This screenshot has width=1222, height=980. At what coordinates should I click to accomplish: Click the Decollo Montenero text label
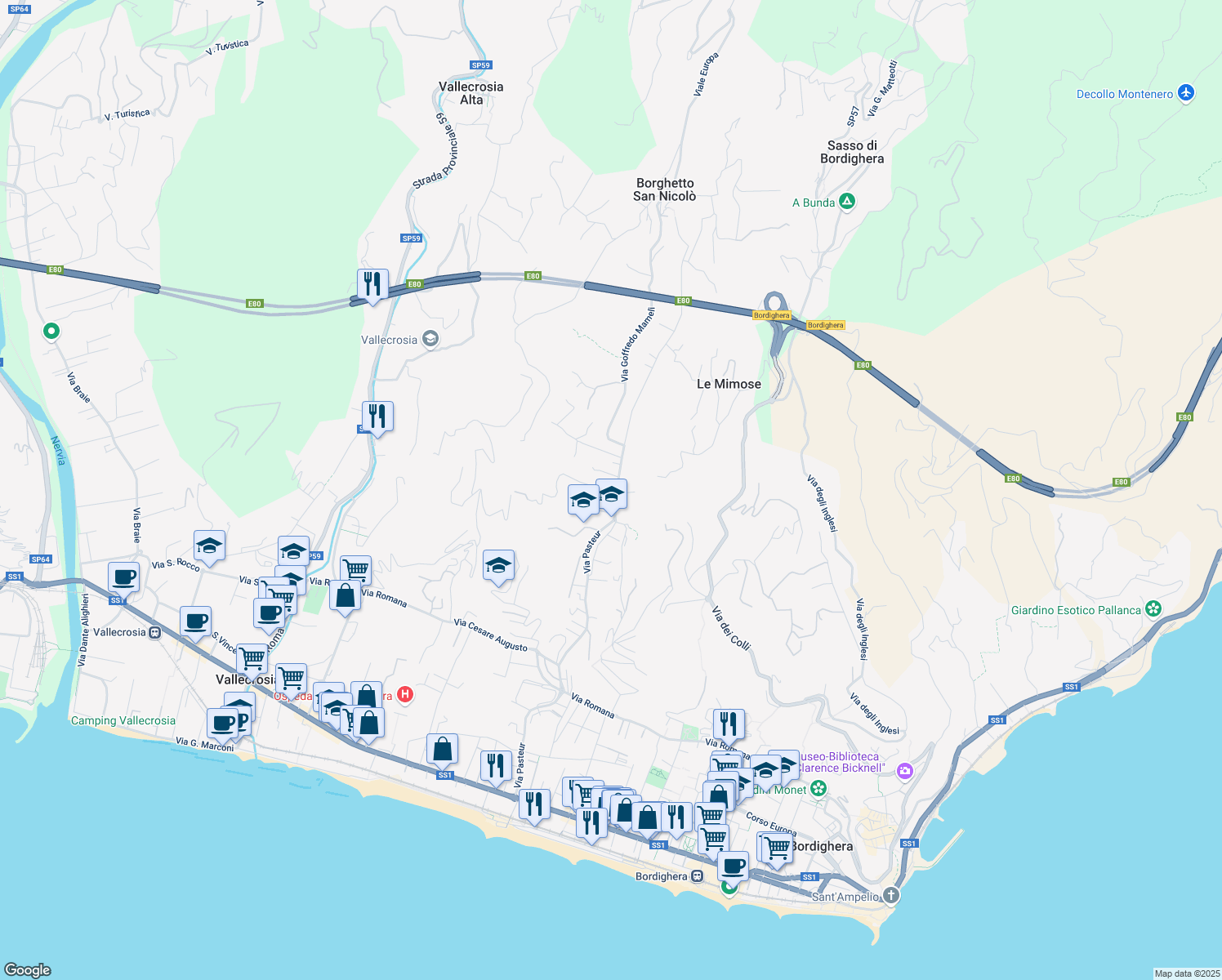[1125, 94]
